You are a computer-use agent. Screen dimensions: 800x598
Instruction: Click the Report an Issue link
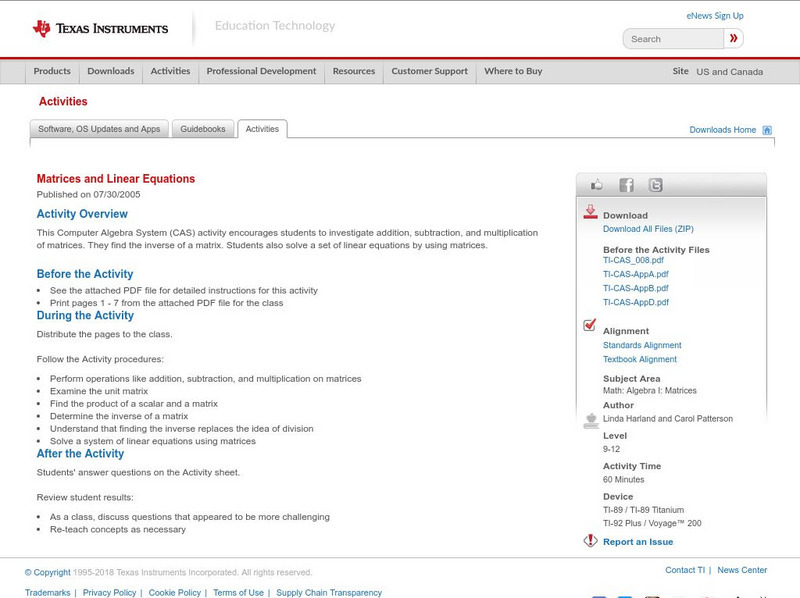(638, 542)
